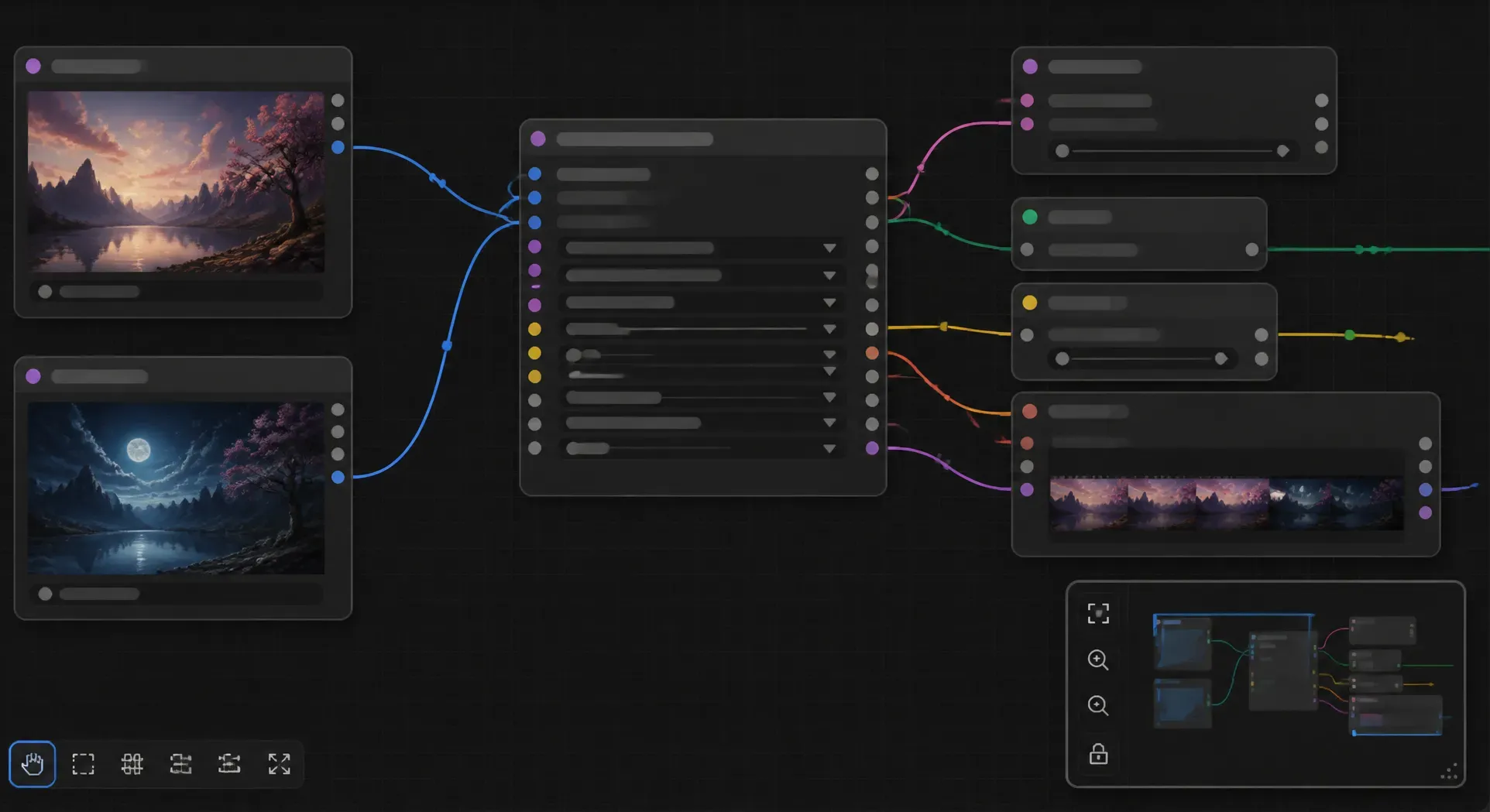Click the filmstrip preview in the bottom-right node

[1226, 503]
